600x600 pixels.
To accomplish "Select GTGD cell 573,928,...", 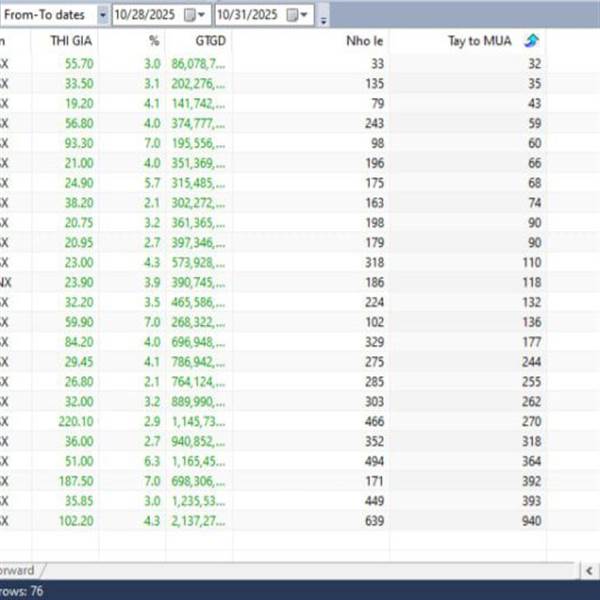I will (198, 263).
